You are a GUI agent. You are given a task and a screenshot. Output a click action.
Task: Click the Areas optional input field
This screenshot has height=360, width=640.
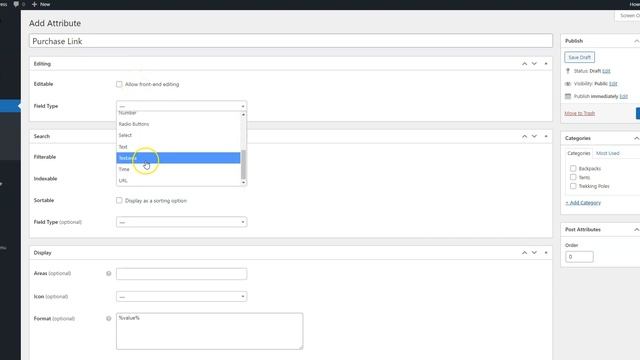181,273
